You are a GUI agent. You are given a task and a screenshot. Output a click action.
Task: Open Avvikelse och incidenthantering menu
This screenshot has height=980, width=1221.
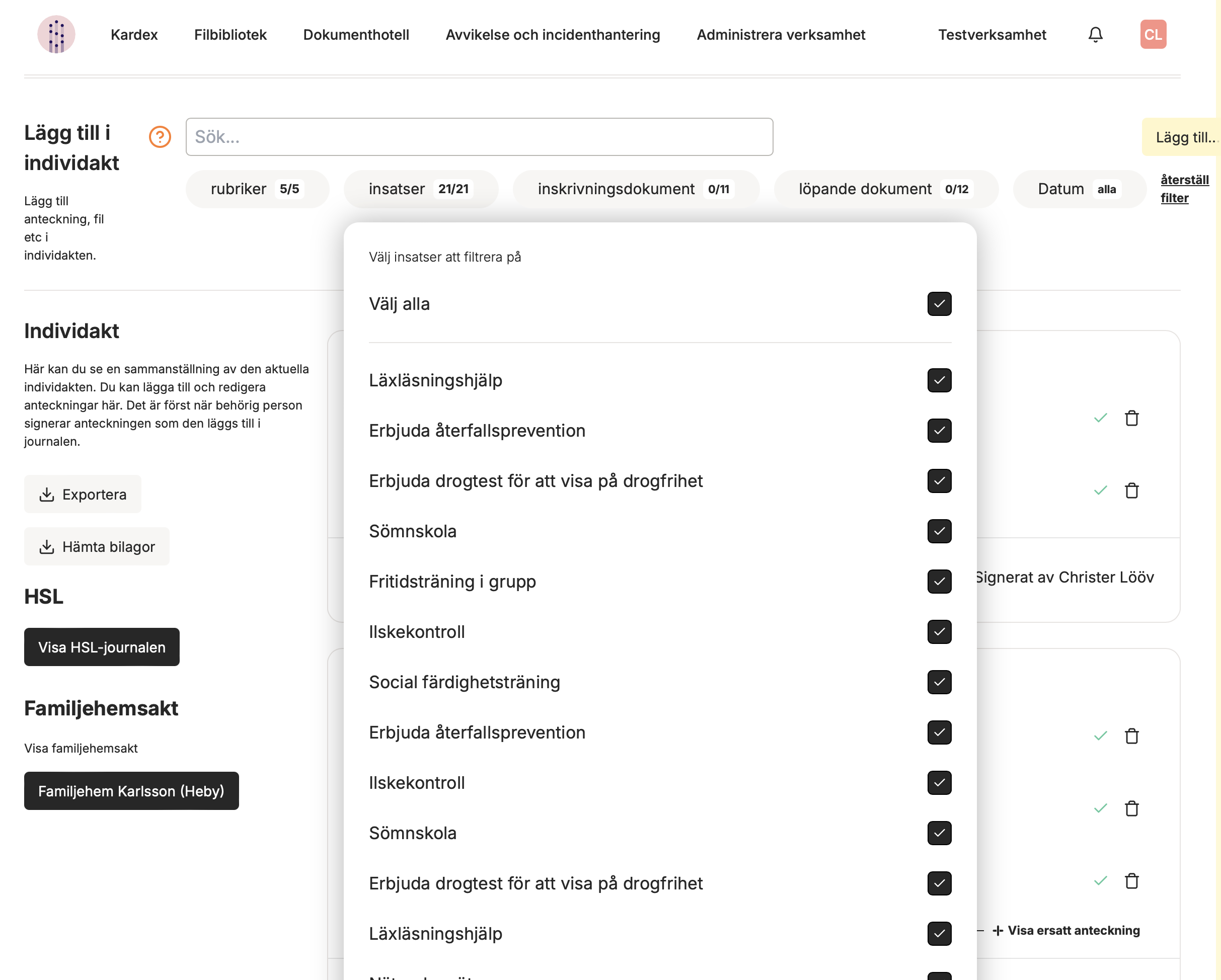coord(552,35)
